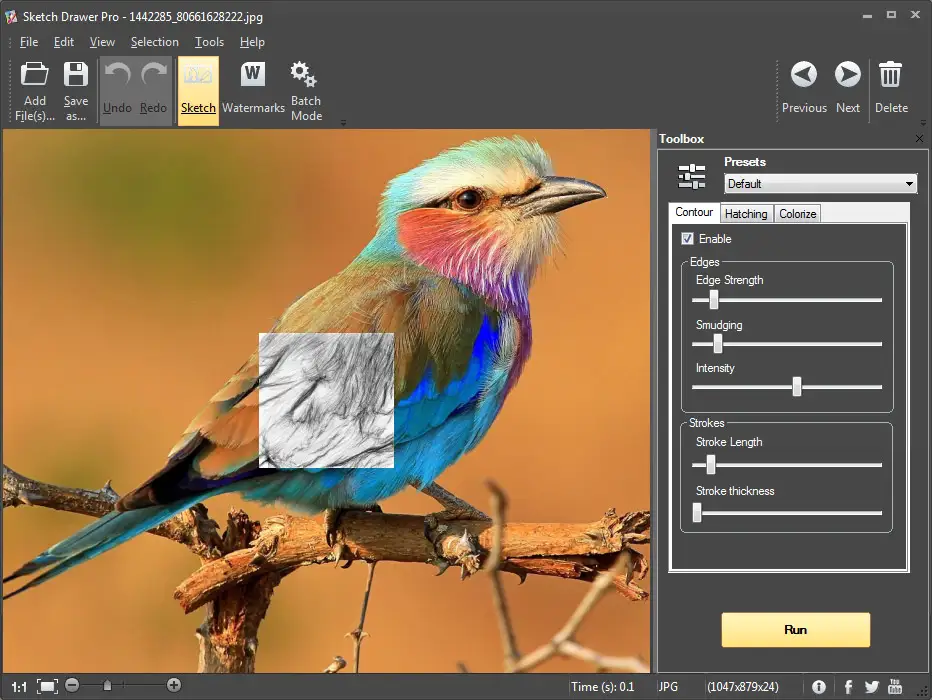Click the 1:1 actual size zoom button
932x700 pixels.
(x=19, y=687)
